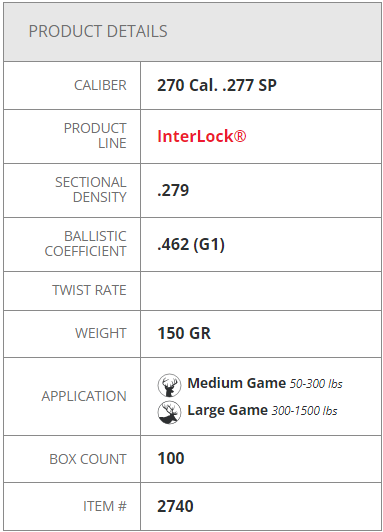Click the sectional density value .279
The height and width of the screenshot is (532, 383).
point(173,190)
